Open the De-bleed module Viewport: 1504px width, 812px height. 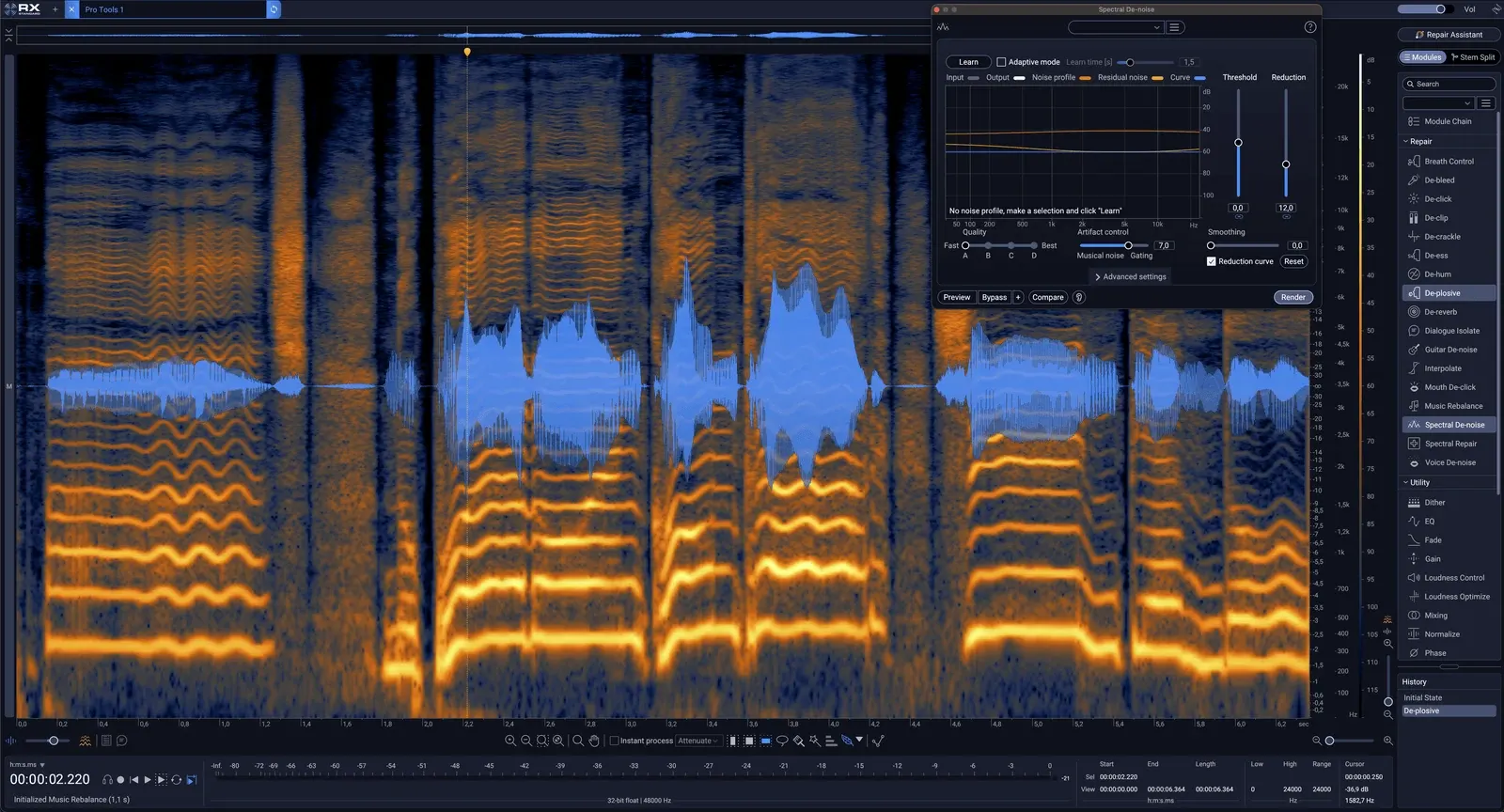pyautogui.click(x=1449, y=180)
